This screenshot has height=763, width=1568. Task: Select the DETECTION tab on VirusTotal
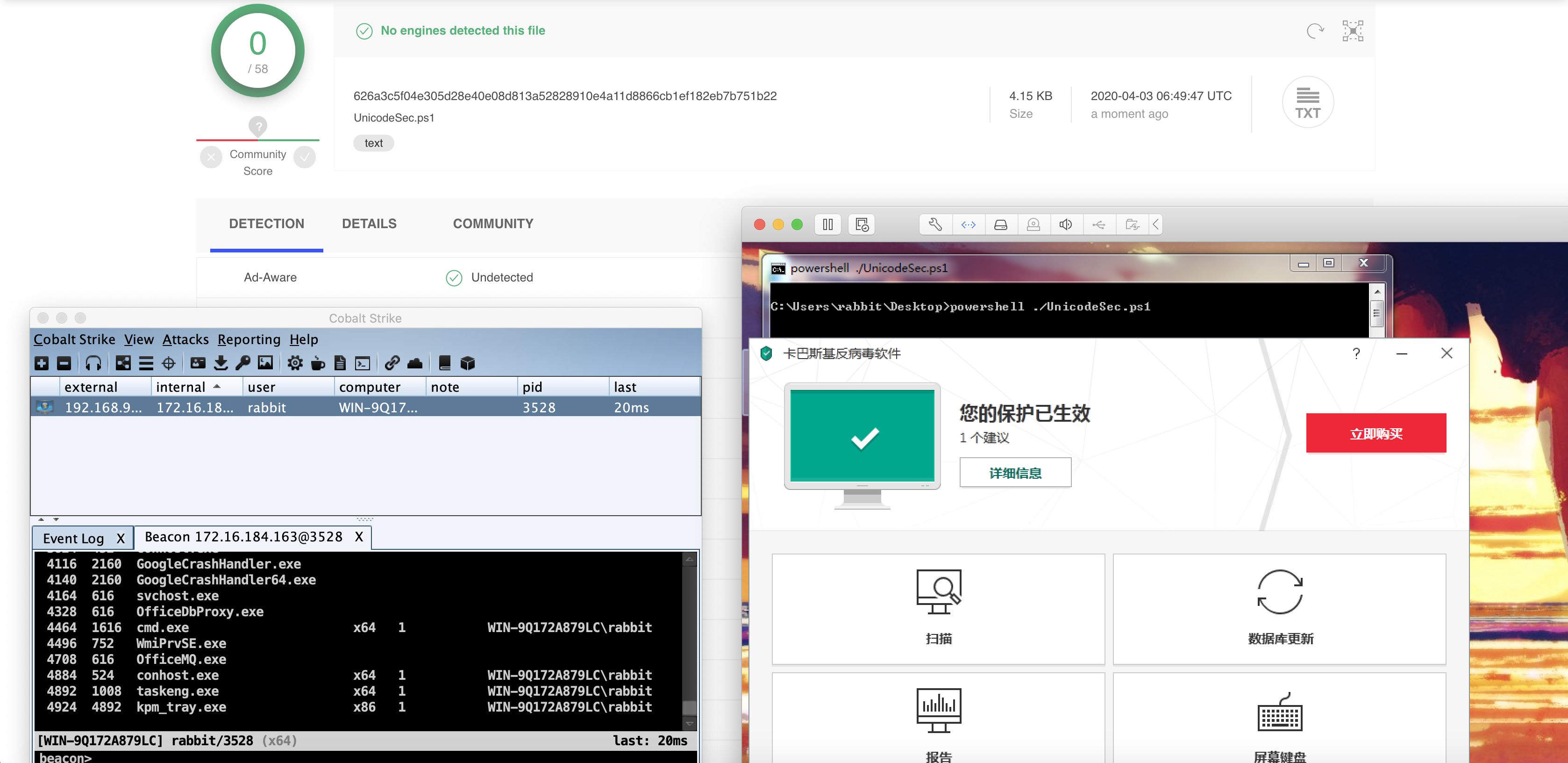[267, 224]
